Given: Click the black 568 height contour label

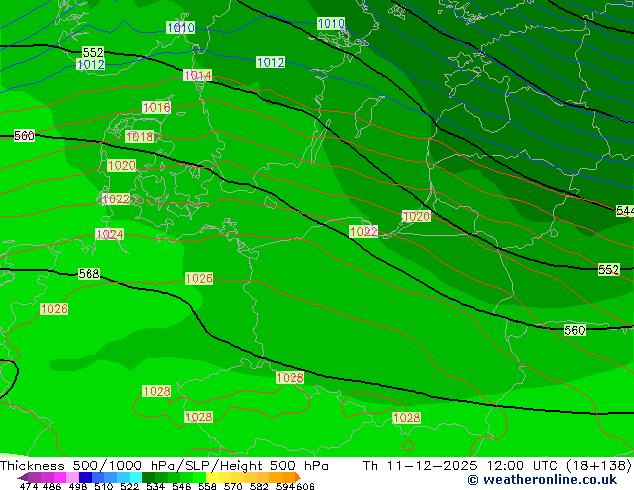Looking at the screenshot, I should (89, 274).
